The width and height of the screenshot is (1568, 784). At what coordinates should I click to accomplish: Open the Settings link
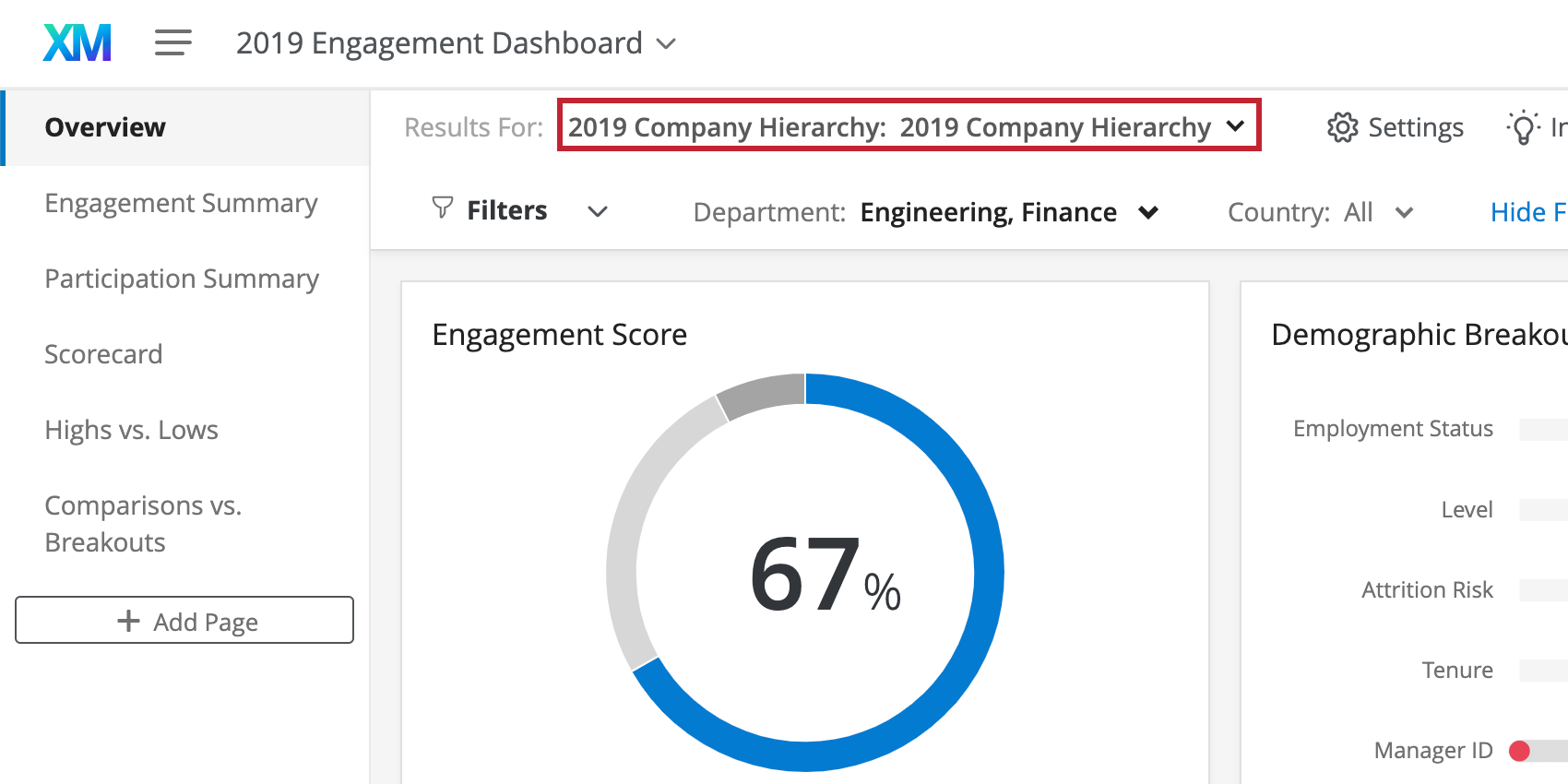[1396, 127]
